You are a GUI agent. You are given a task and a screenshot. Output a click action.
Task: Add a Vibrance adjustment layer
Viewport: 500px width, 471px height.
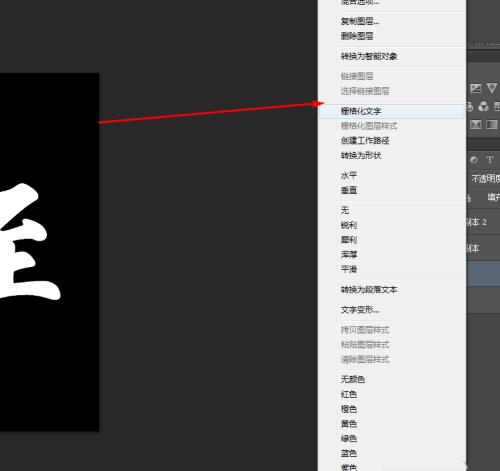(x=492, y=89)
